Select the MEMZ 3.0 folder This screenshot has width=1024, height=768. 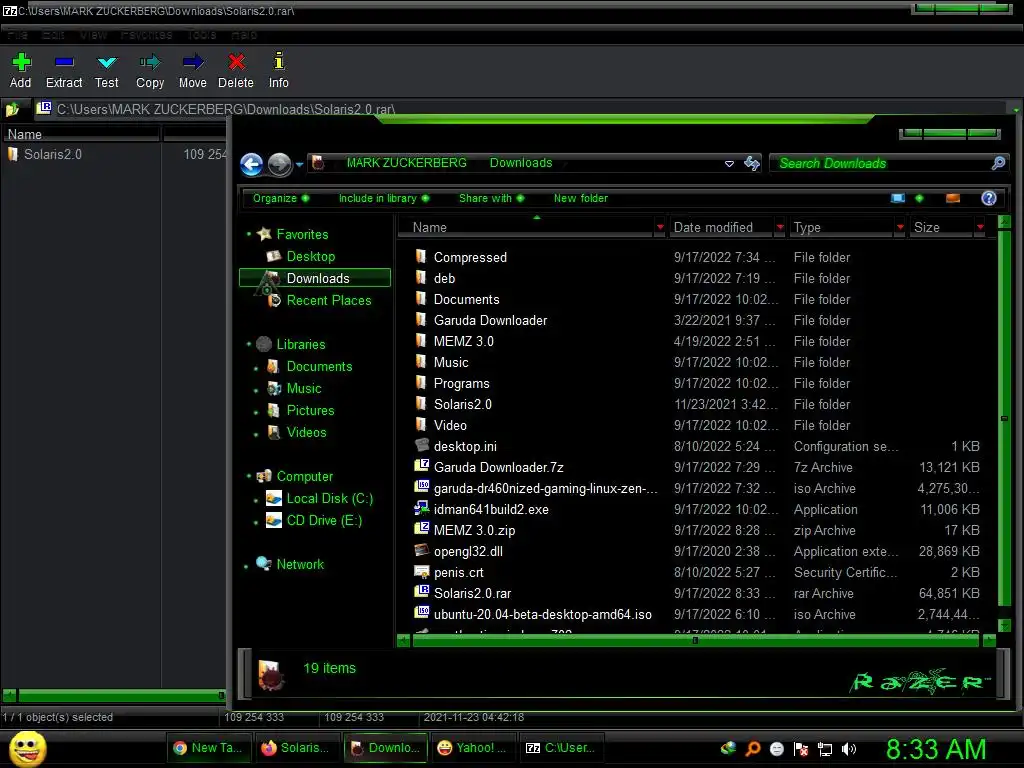point(463,341)
